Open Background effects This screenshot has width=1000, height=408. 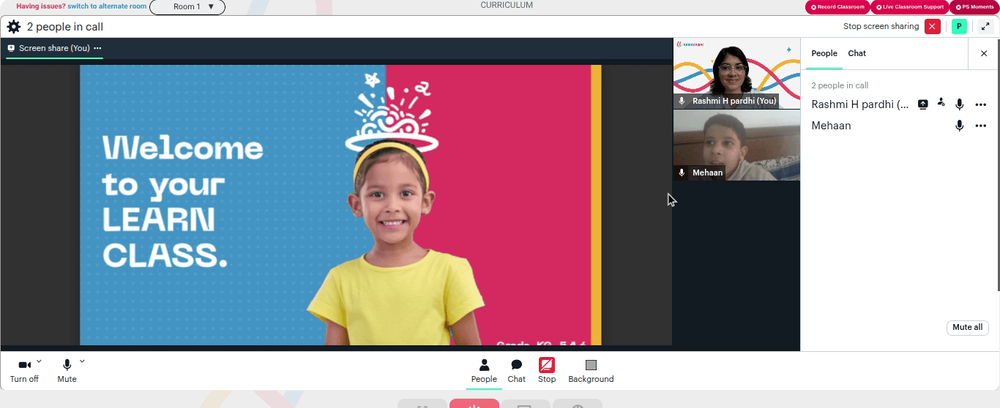(591, 370)
